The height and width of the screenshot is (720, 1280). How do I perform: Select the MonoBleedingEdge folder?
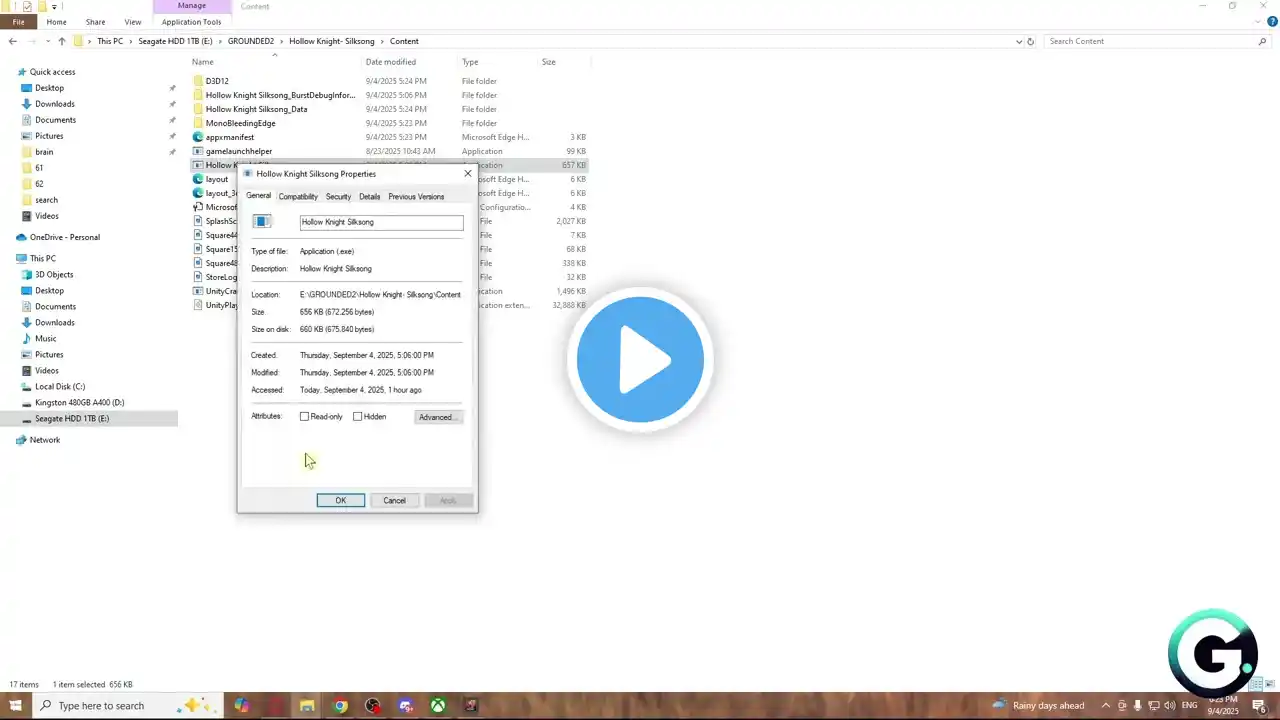(x=240, y=123)
